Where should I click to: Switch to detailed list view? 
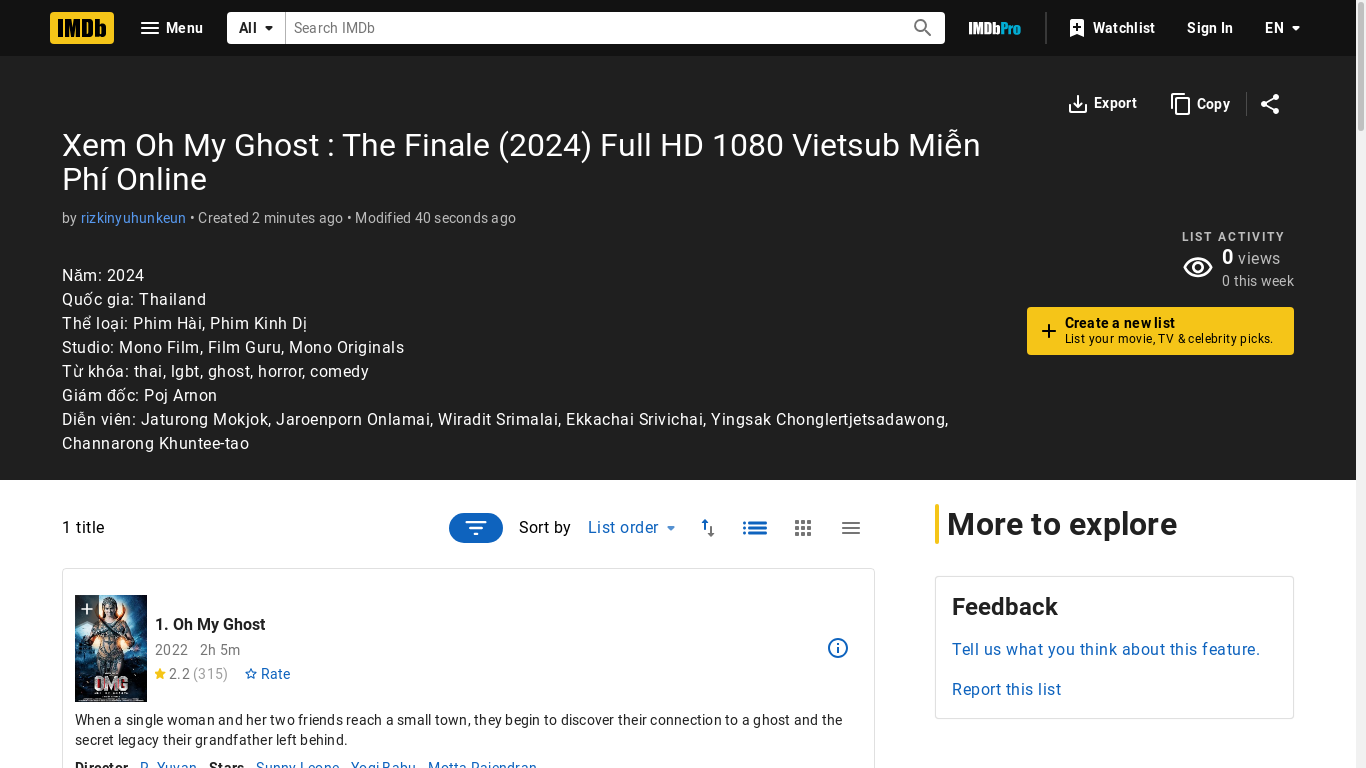755,528
